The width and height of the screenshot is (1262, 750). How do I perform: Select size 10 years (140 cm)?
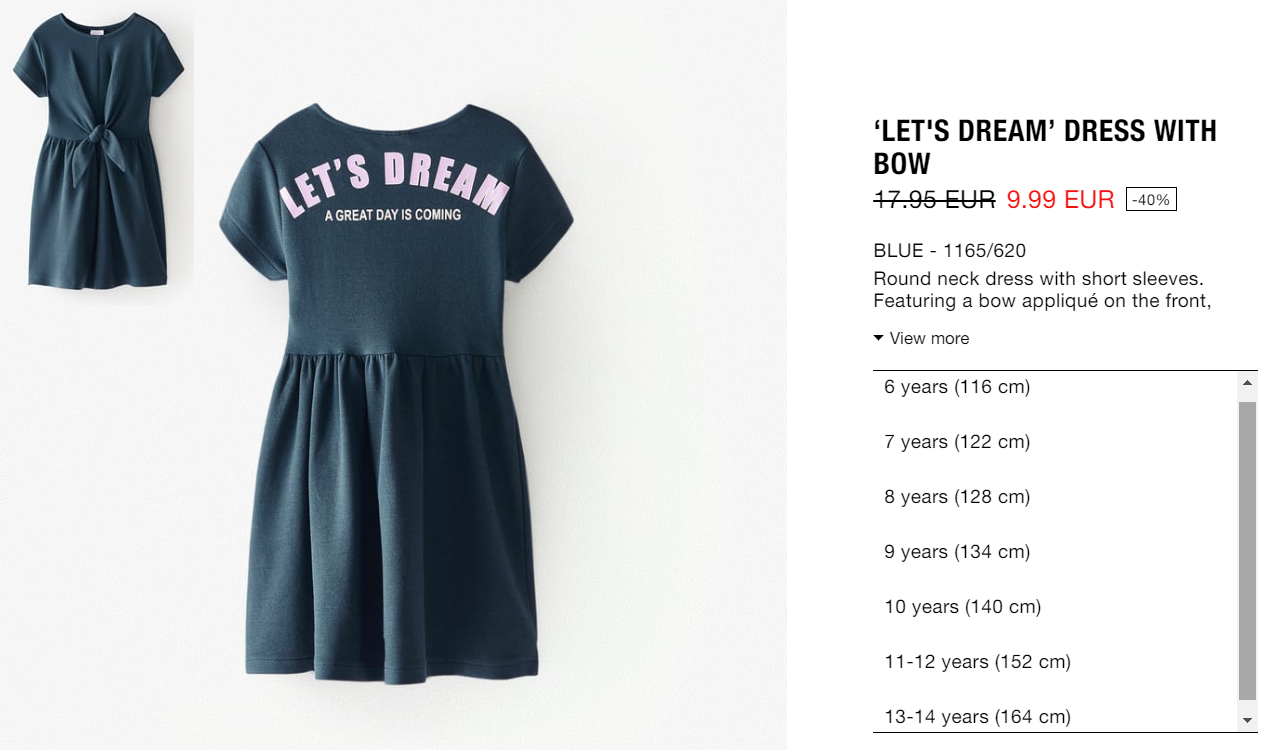tap(1056, 607)
